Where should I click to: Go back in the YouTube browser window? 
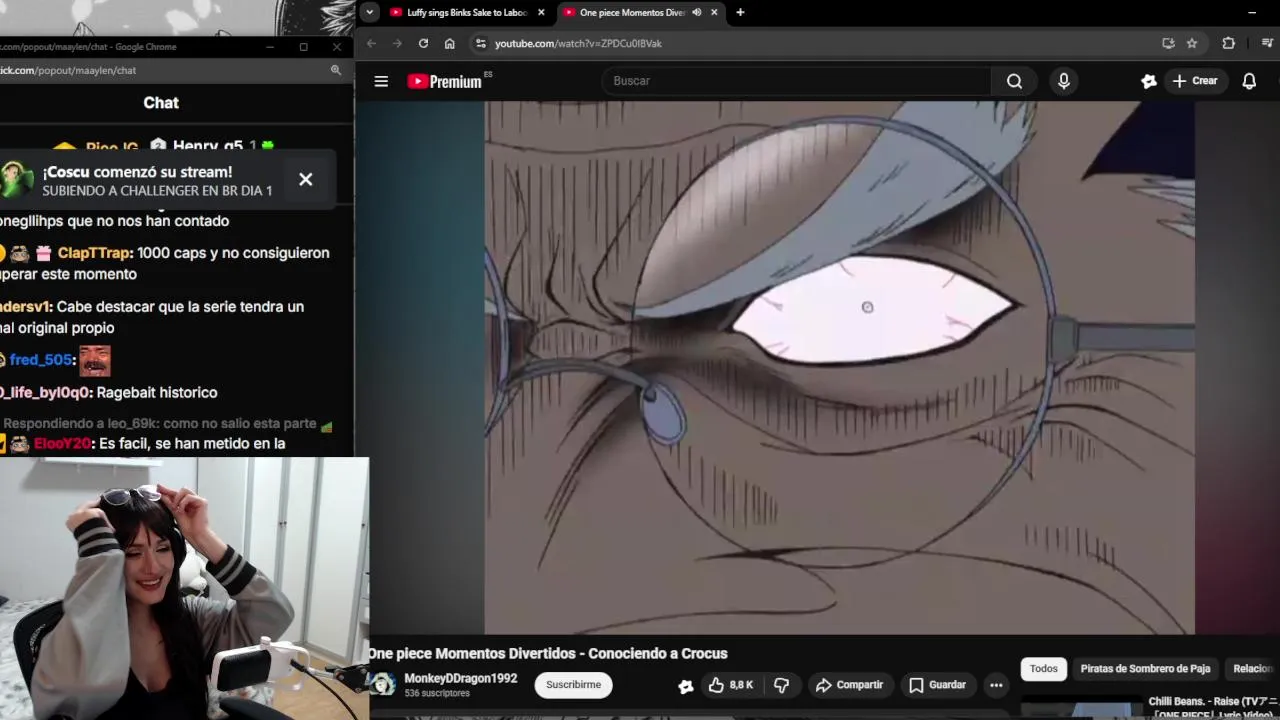point(371,43)
